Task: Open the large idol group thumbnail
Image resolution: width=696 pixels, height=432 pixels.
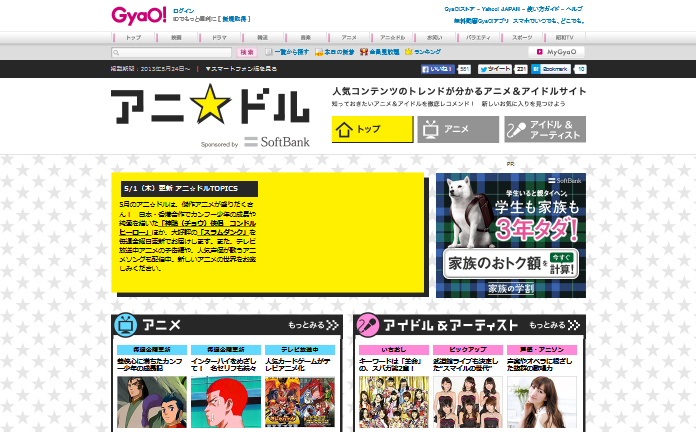Action: tap(394, 402)
